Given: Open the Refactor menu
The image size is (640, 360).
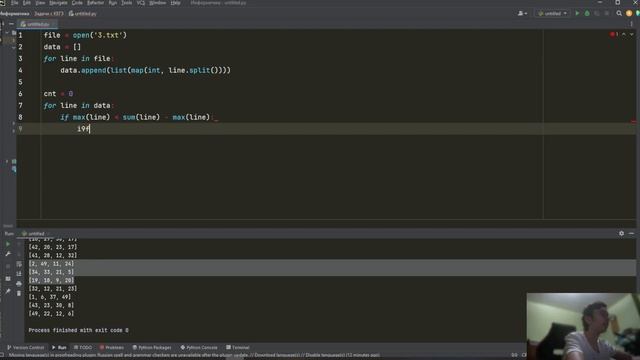Looking at the screenshot, I should click(96, 3).
